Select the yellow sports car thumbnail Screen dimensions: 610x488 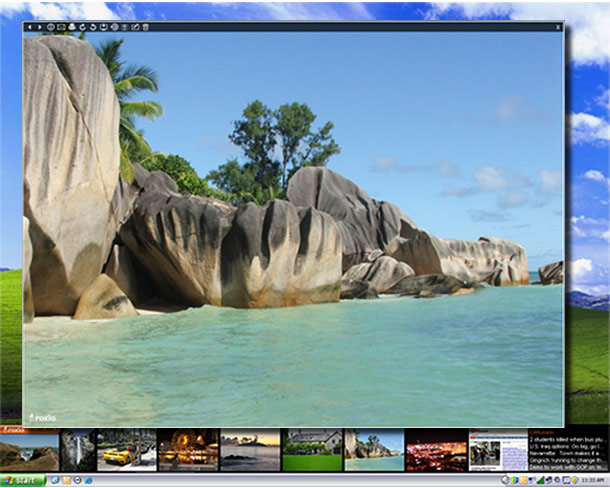(126, 451)
